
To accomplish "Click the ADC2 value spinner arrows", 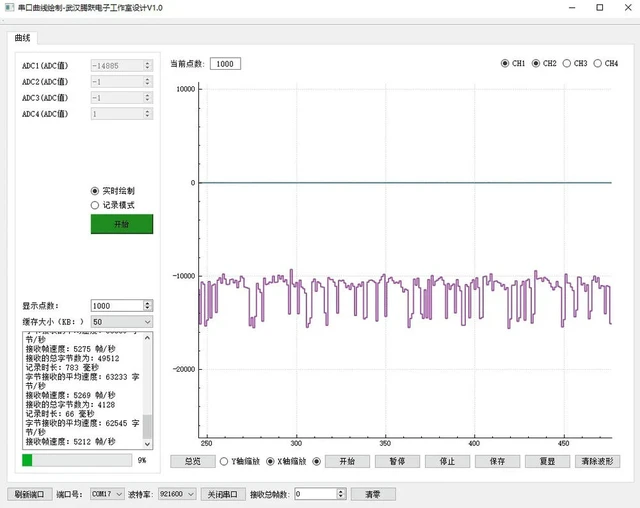I will 147,82.
